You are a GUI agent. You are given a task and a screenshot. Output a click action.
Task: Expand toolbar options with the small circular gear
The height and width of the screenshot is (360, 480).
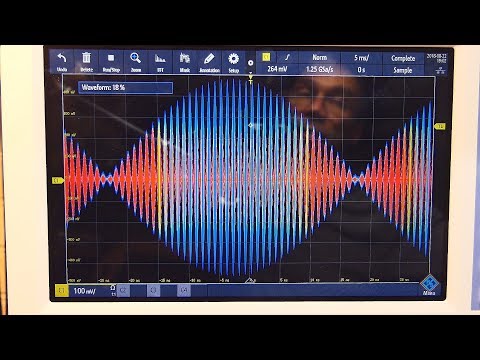tap(250, 63)
